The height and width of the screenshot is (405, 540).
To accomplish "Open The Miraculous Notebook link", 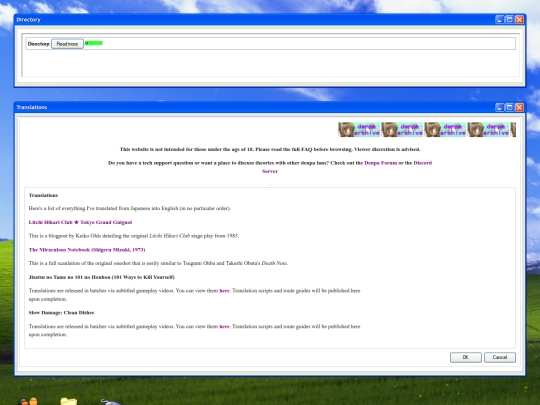I will point(87,250).
